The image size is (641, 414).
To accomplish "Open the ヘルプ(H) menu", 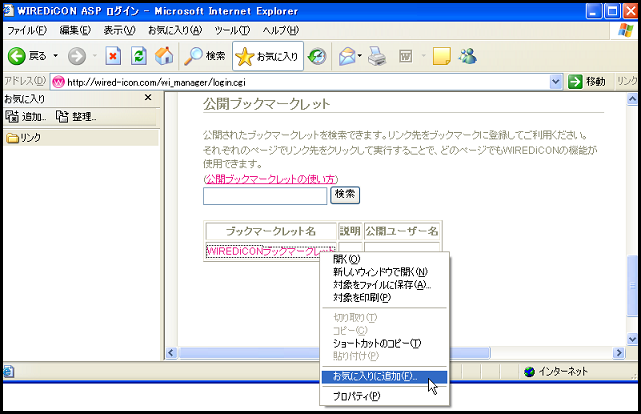I will coord(280,30).
